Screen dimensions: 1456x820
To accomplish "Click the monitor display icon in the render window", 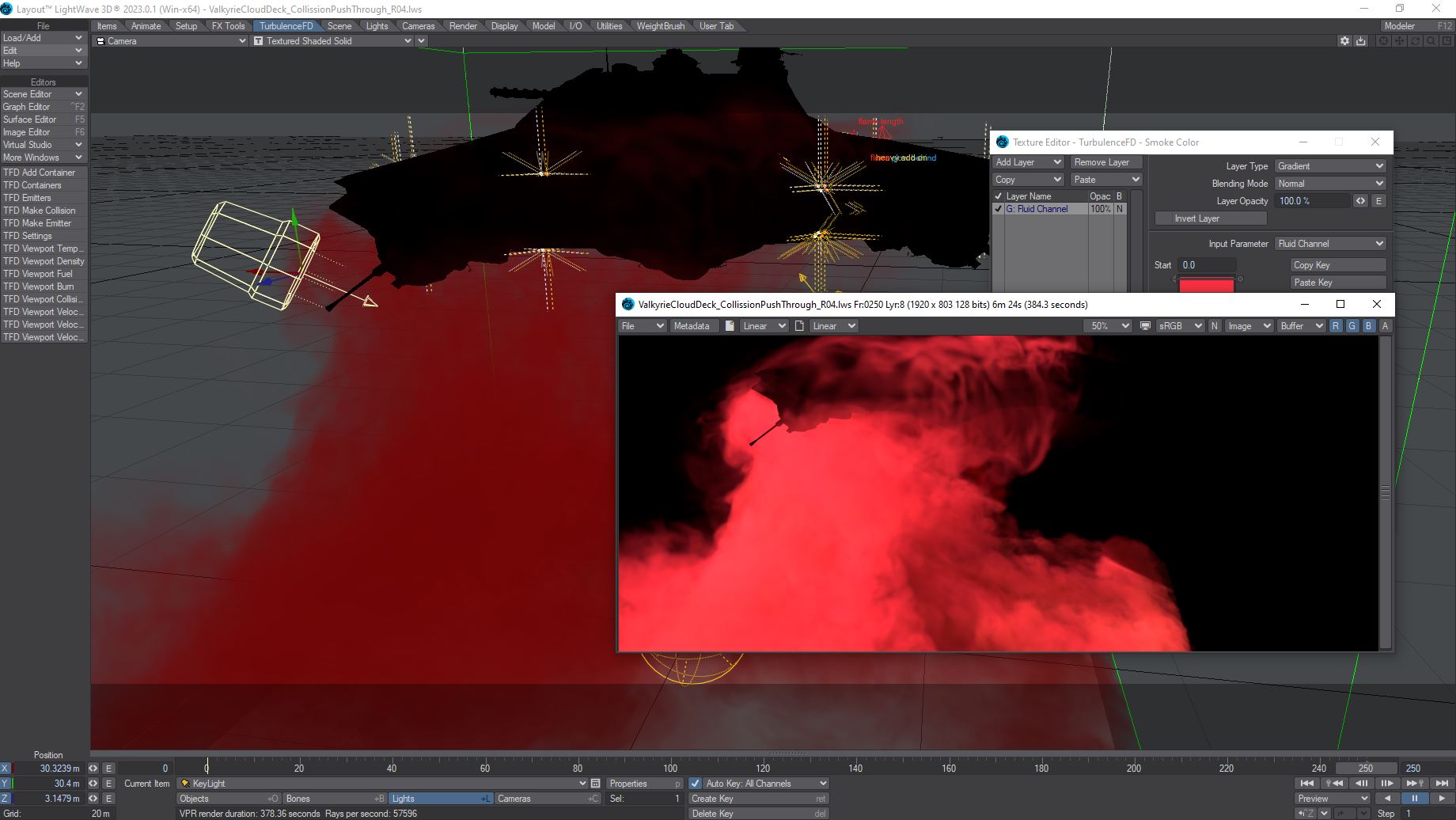I will (x=1145, y=326).
